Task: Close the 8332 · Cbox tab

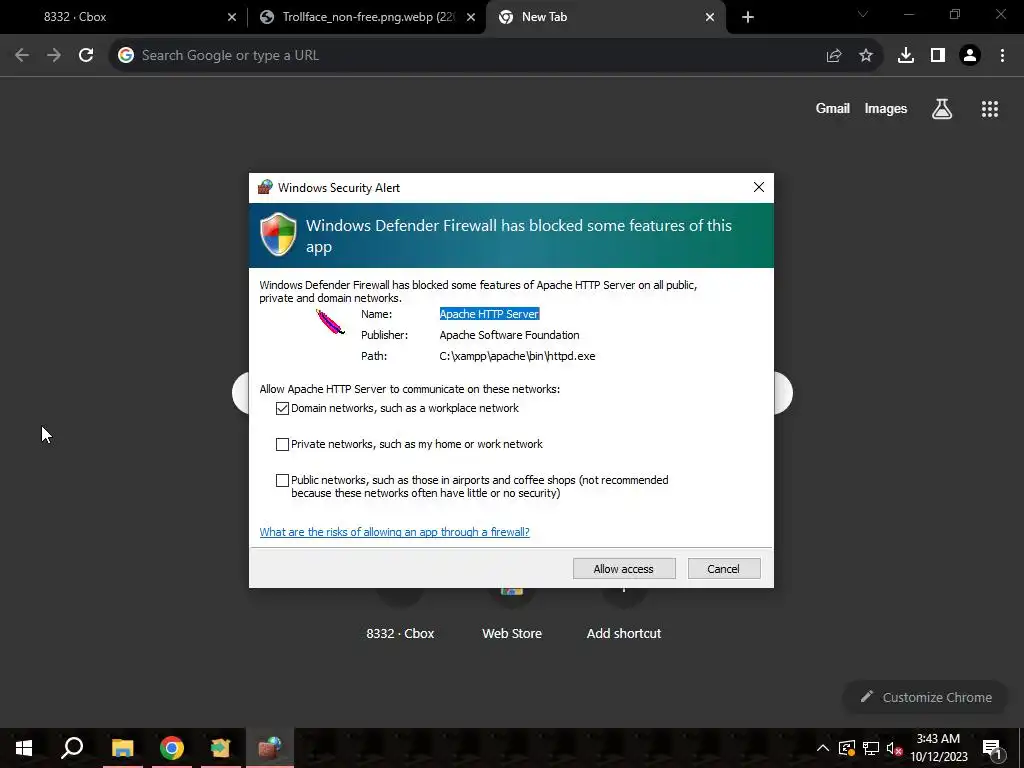Action: pos(232,18)
